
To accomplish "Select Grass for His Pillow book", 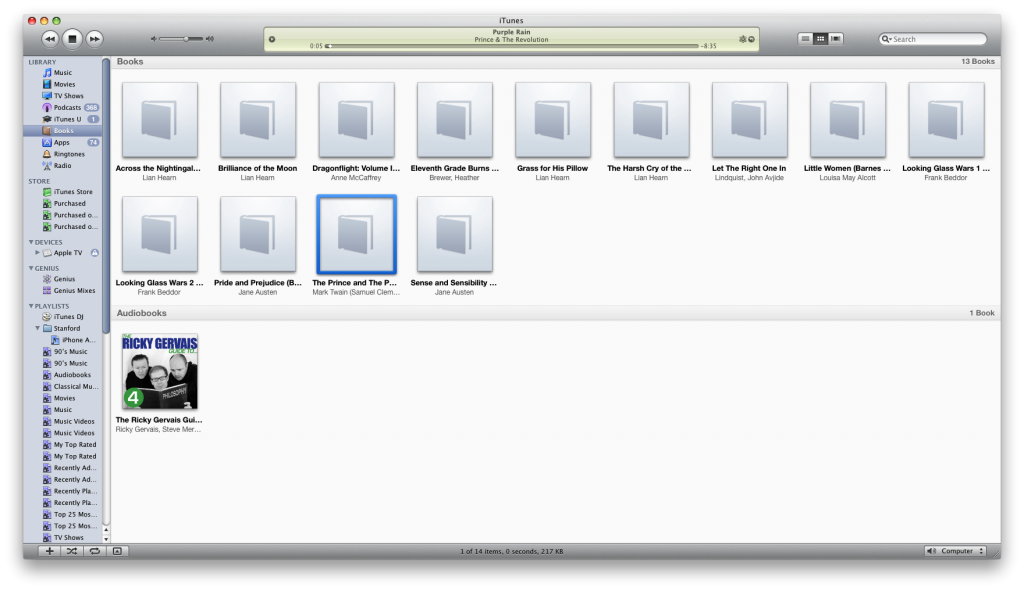I will pos(553,120).
